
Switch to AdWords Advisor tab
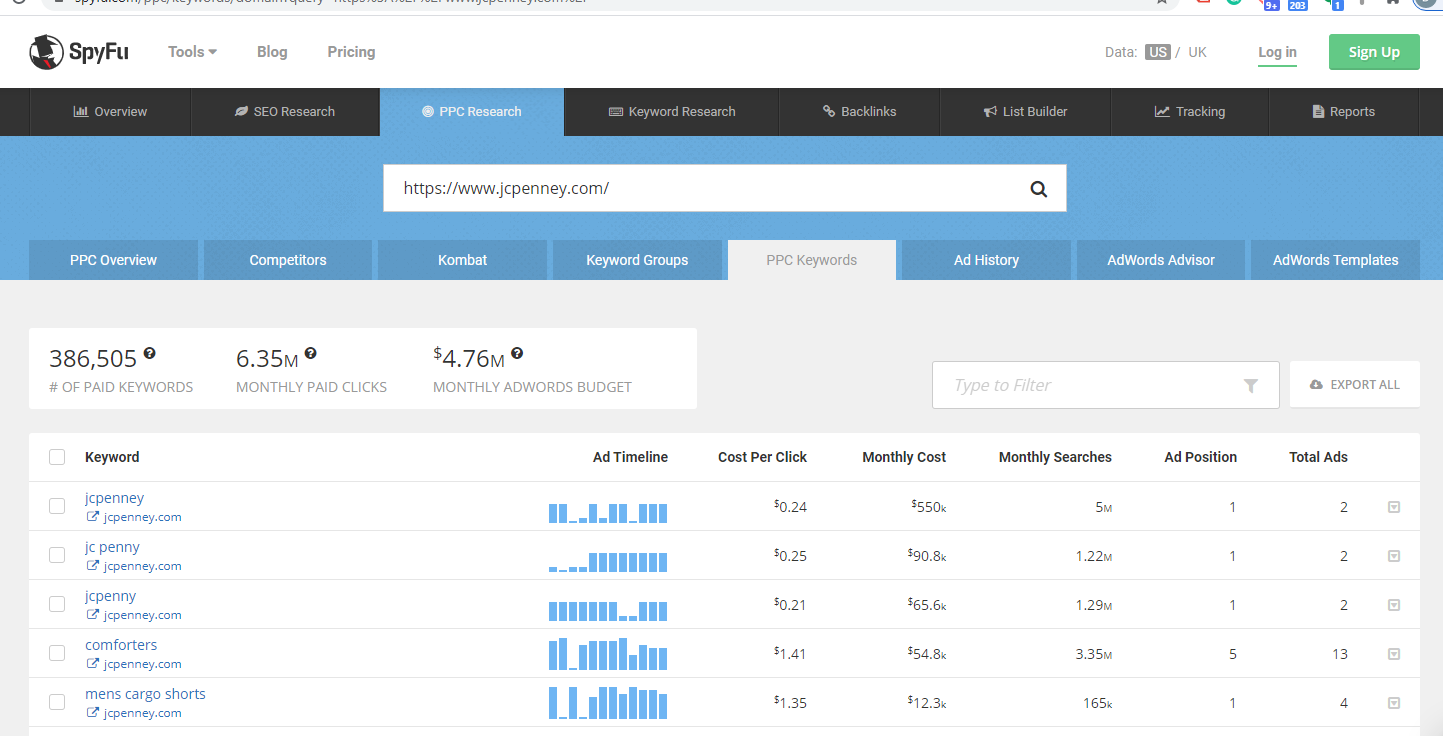1161,260
